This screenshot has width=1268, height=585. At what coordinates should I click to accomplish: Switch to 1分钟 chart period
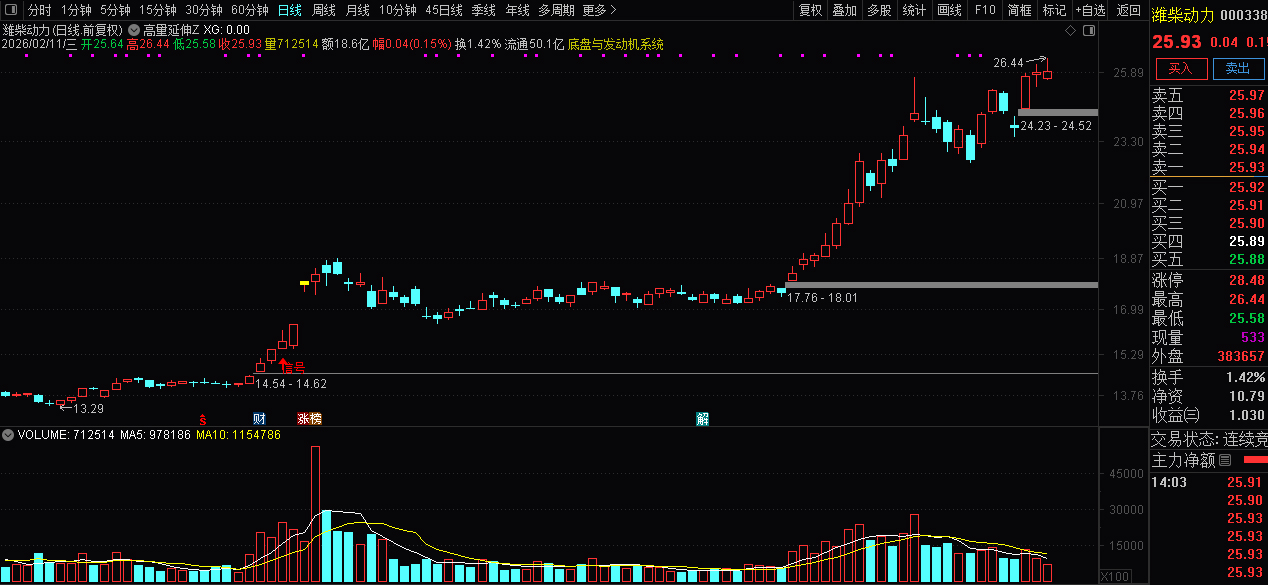click(x=76, y=10)
